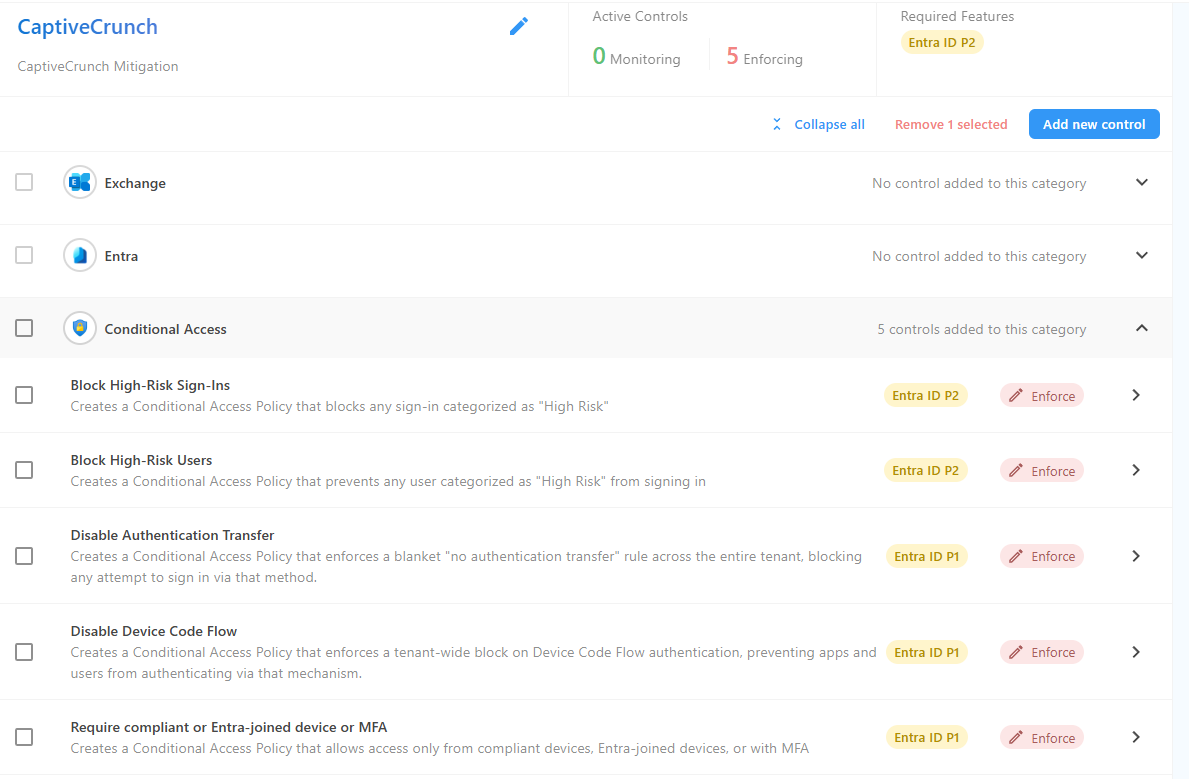1189x779 pixels.
Task: Select the Conditional Access category checkbox
Action: [x=24, y=328]
